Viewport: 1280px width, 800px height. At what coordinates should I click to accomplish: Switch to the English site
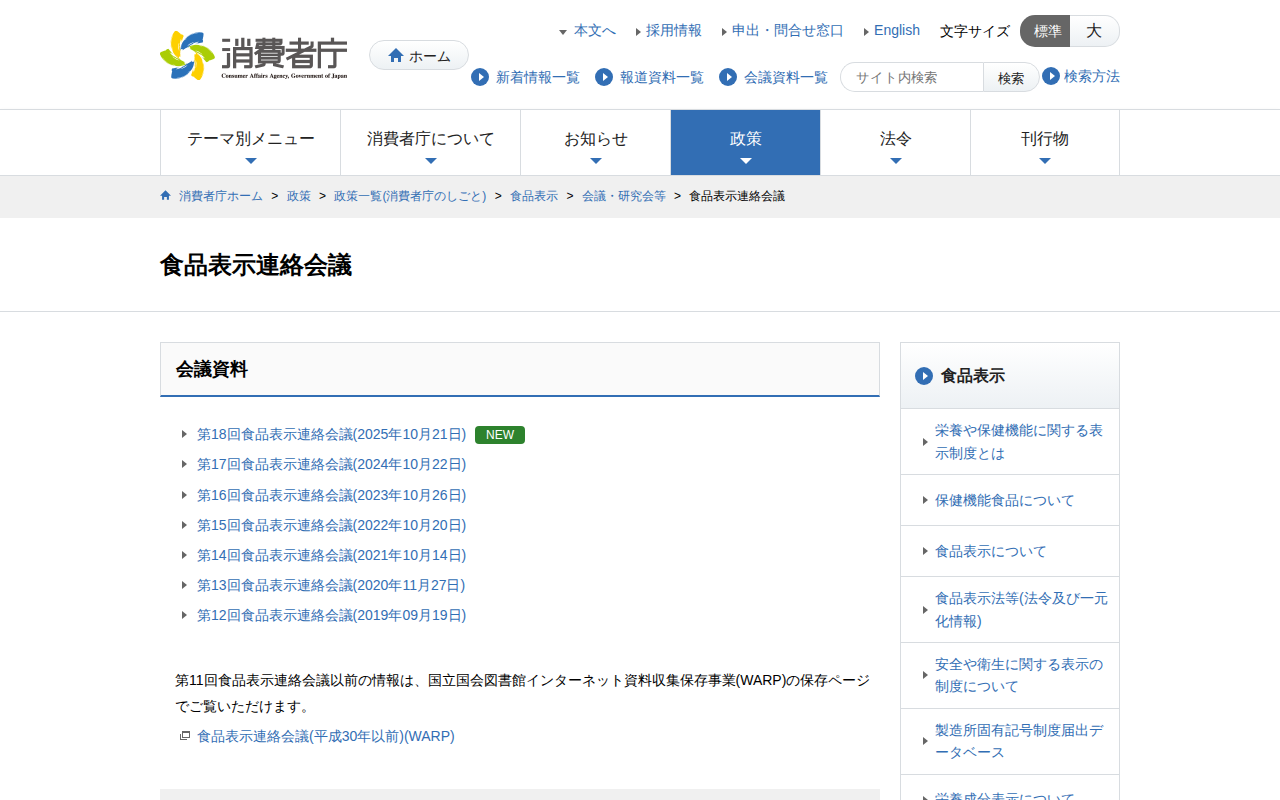pyautogui.click(x=897, y=31)
